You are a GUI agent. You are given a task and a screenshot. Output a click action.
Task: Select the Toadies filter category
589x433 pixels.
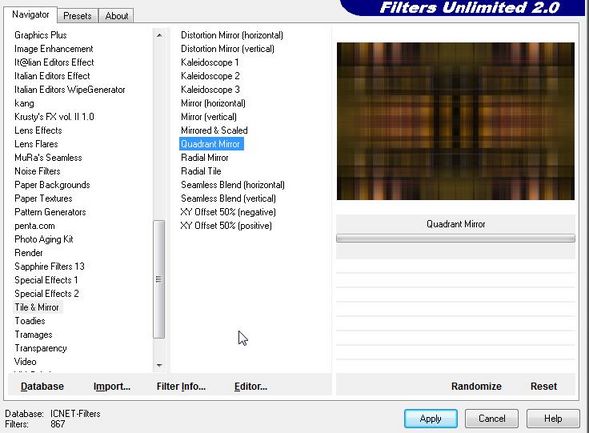point(30,321)
